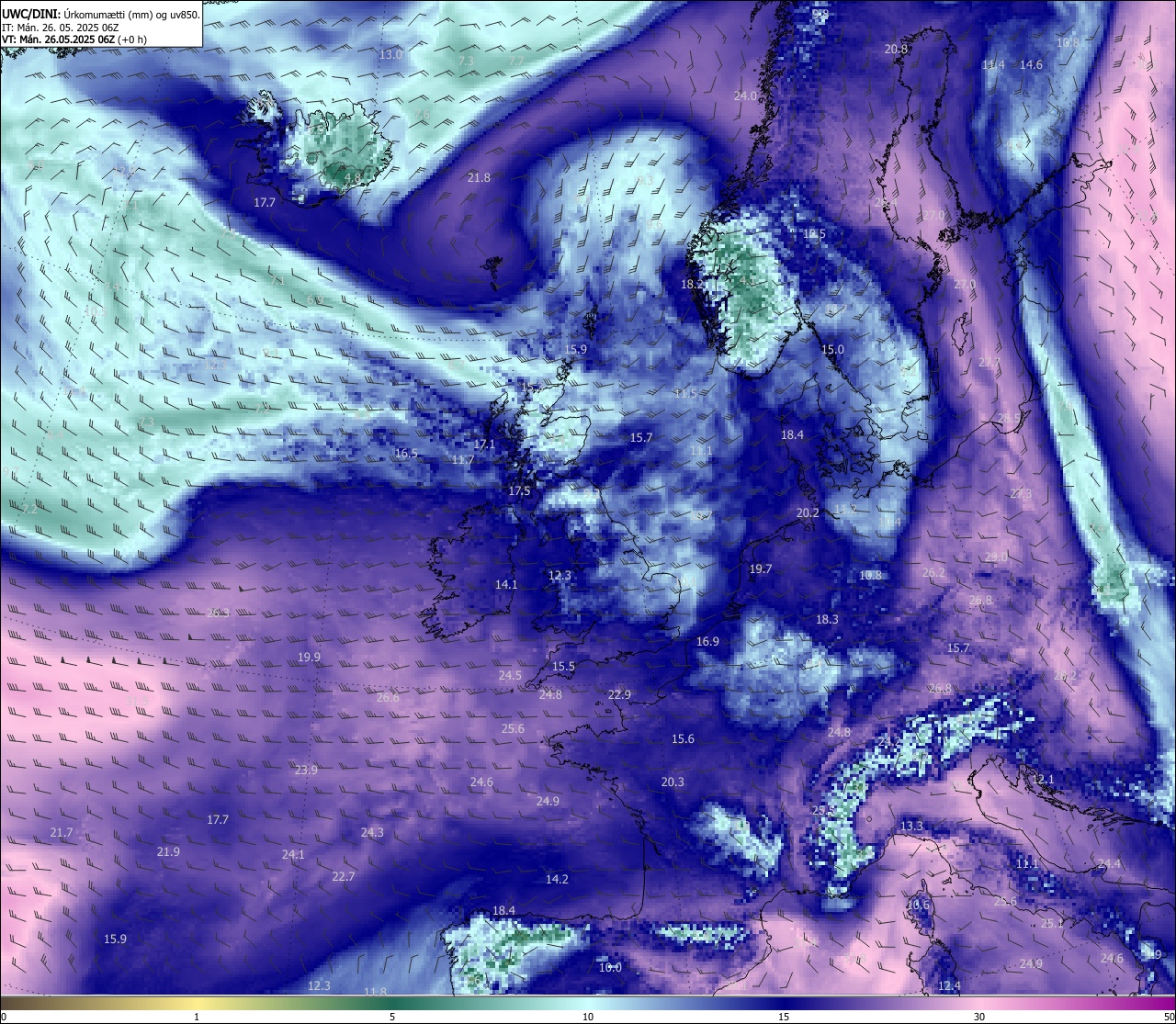Click the 14.1 value over the Irish Sea
The image size is (1176, 1024).
(506, 584)
